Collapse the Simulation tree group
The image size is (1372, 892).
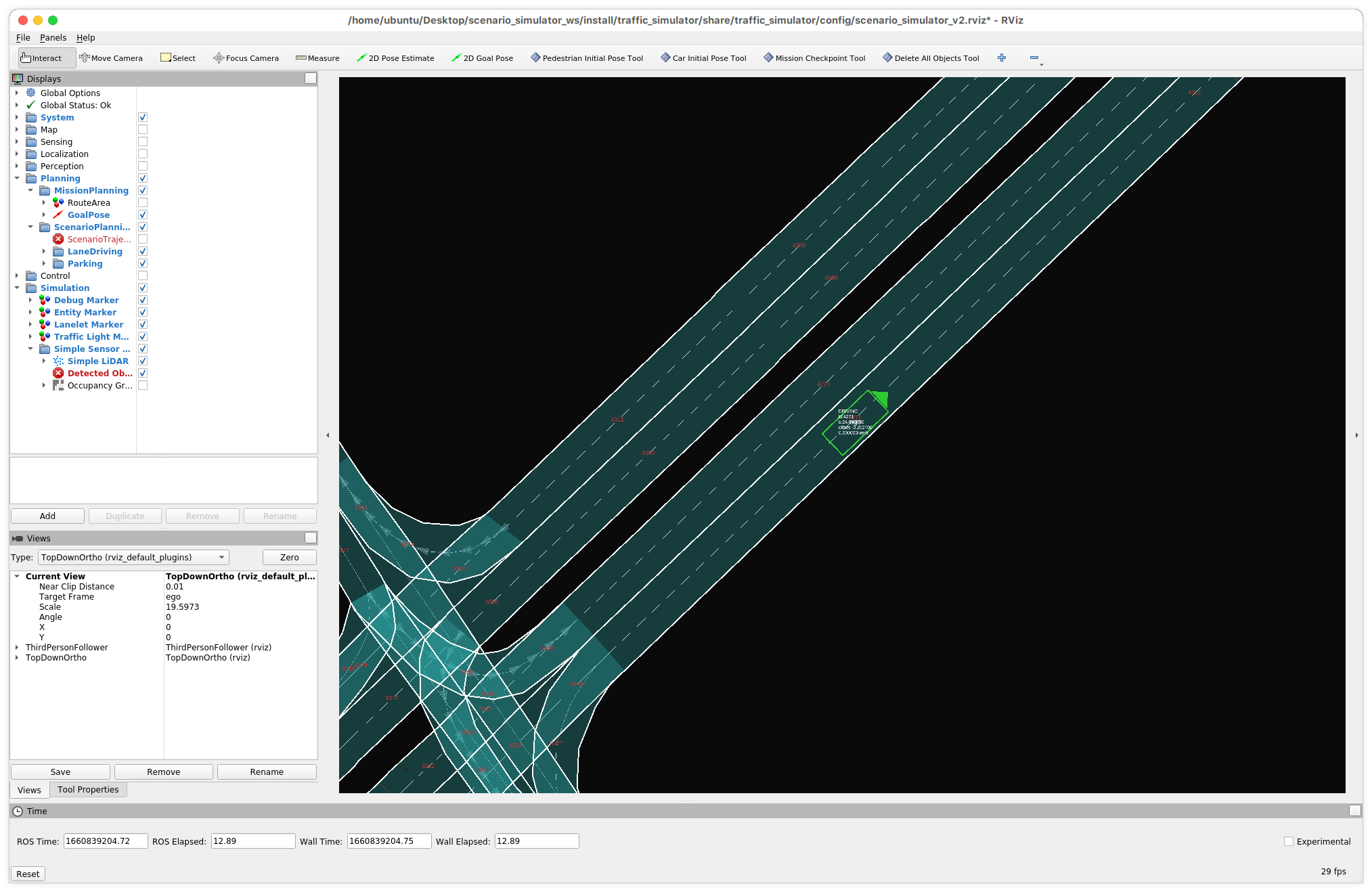[17, 288]
